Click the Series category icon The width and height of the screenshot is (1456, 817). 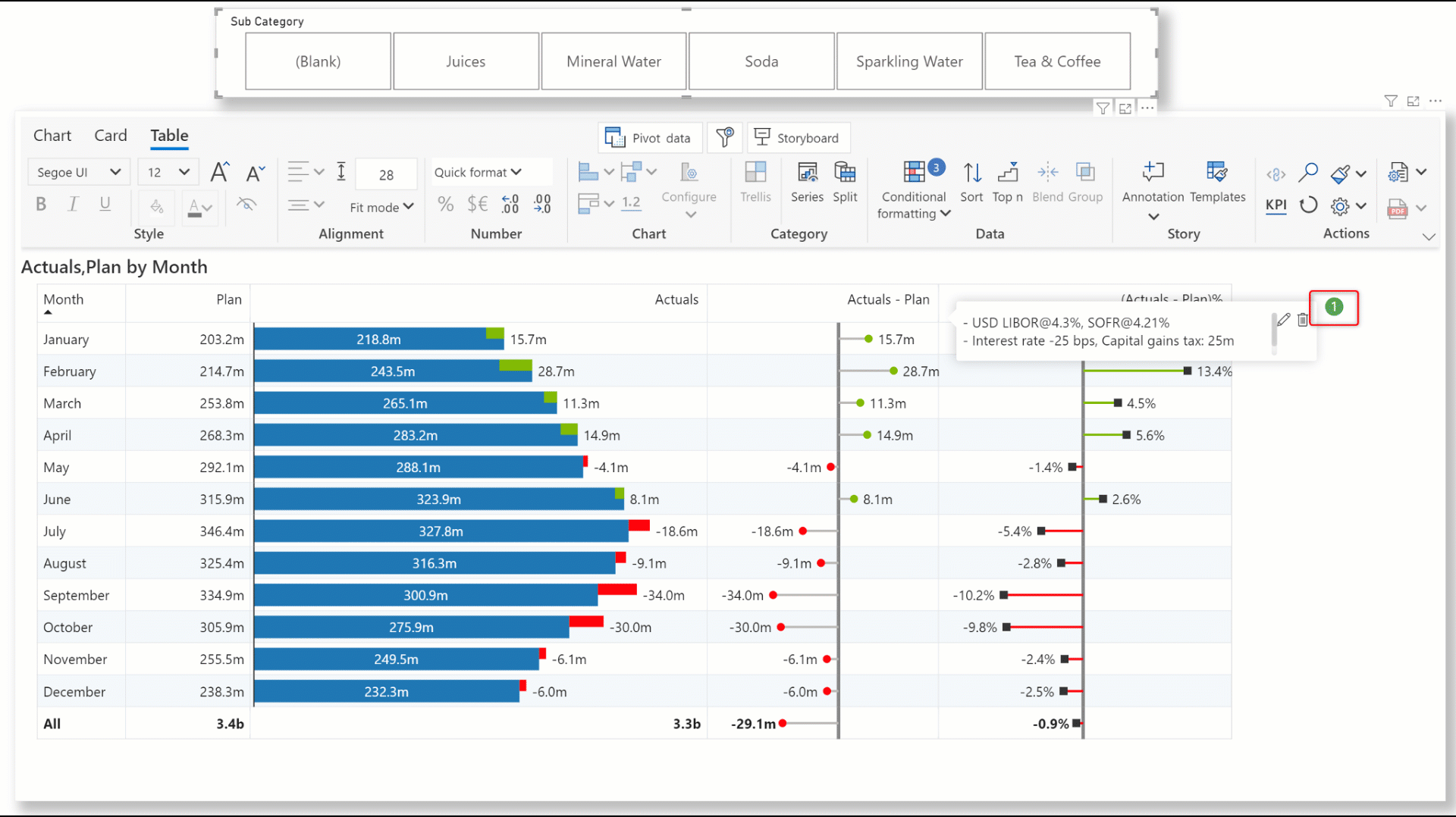[807, 181]
